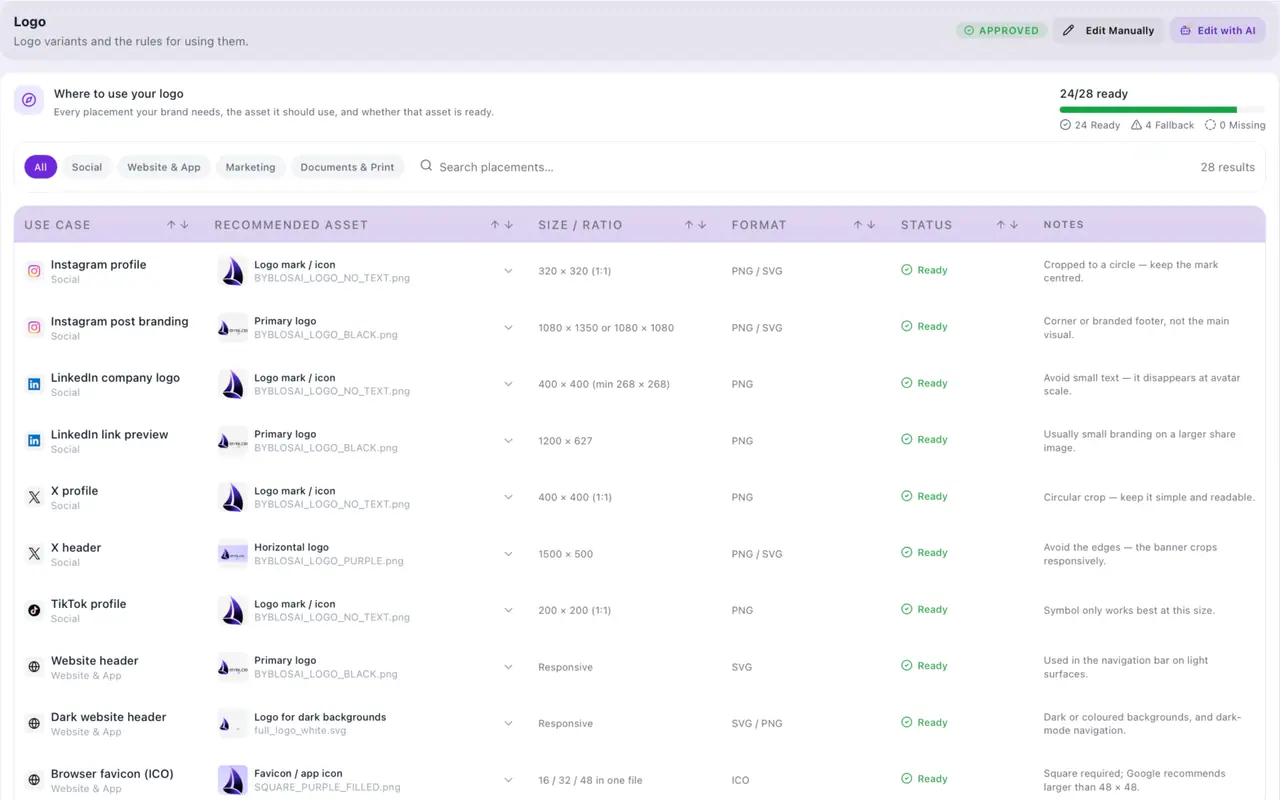Click the X icon beside X header

tap(34, 554)
